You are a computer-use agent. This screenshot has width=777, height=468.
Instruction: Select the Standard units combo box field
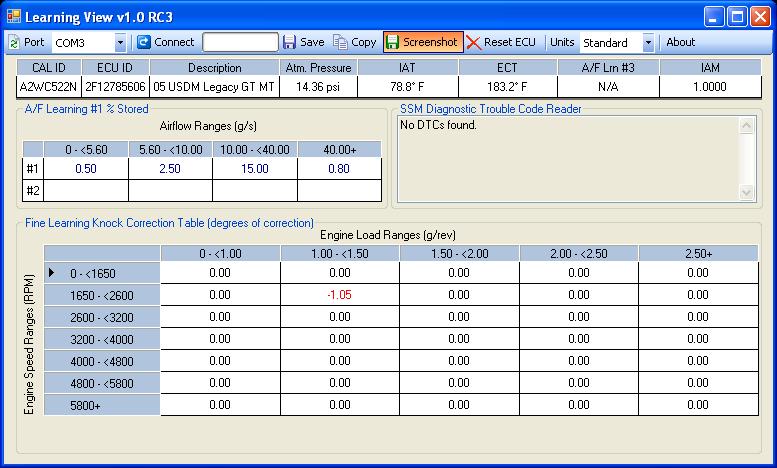[617, 43]
